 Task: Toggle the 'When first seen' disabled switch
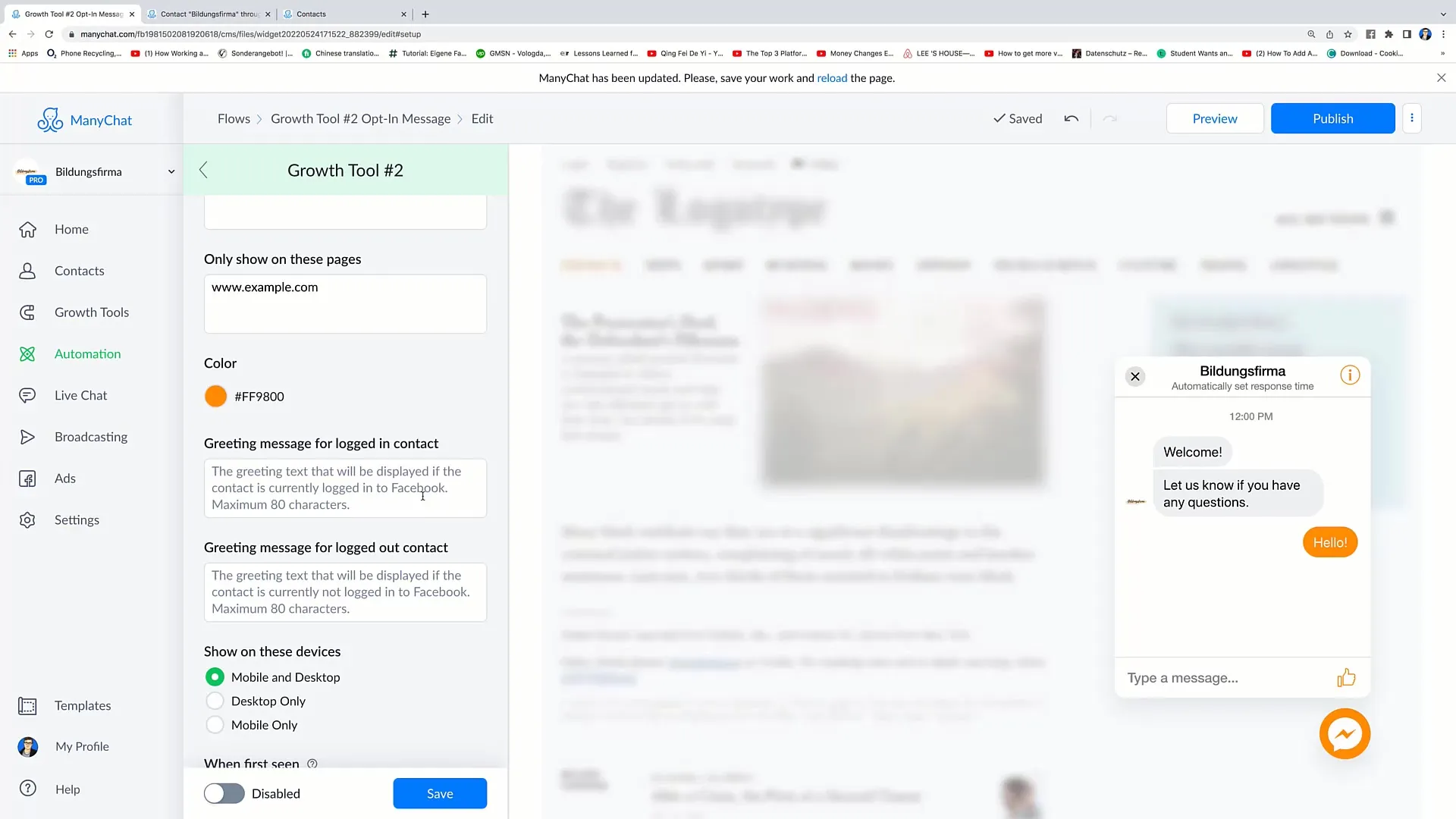coord(224,793)
